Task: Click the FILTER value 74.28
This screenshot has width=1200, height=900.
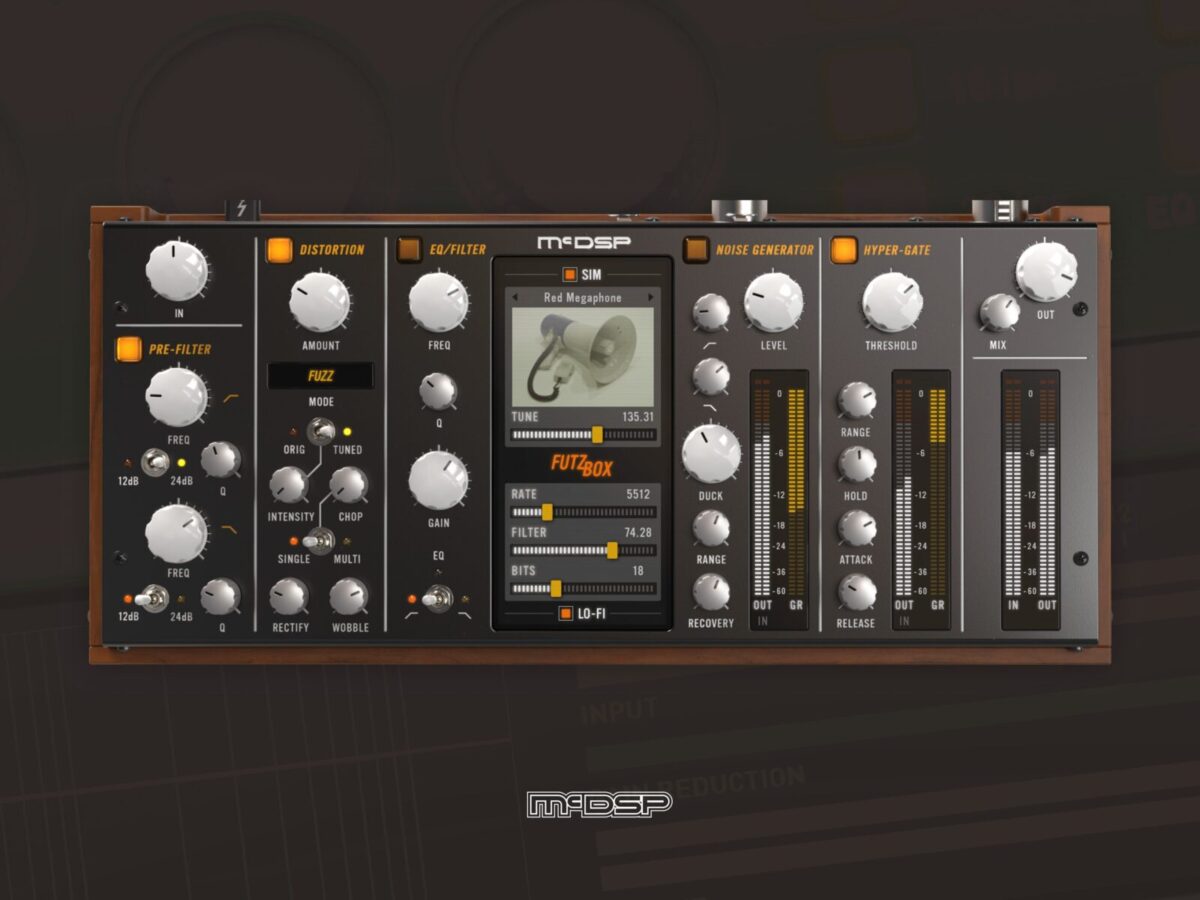Action: 637,533
